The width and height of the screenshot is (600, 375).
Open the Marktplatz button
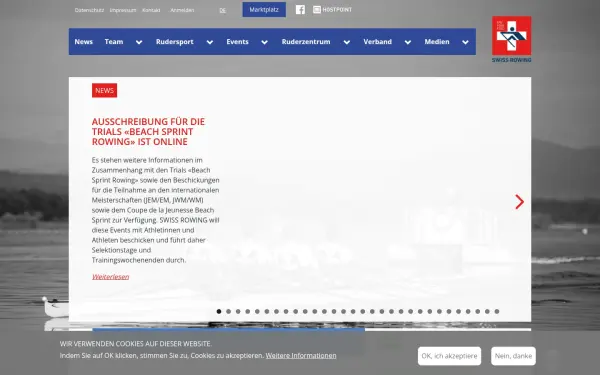pos(264,10)
